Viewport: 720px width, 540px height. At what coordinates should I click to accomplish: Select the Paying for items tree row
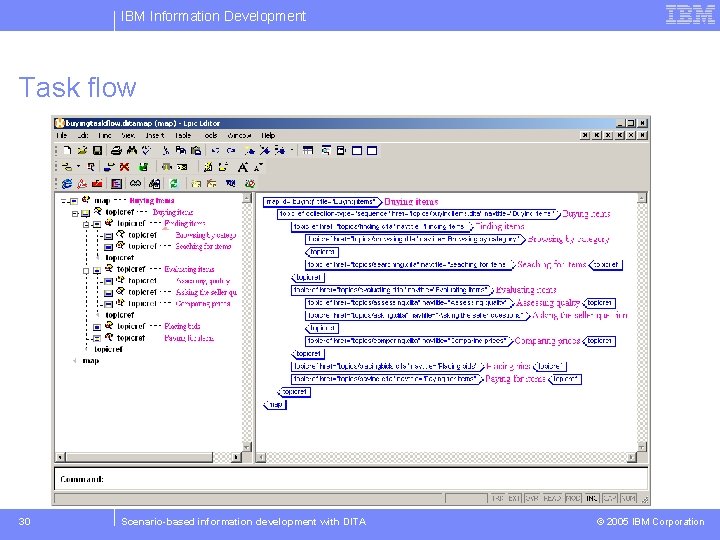(153, 338)
